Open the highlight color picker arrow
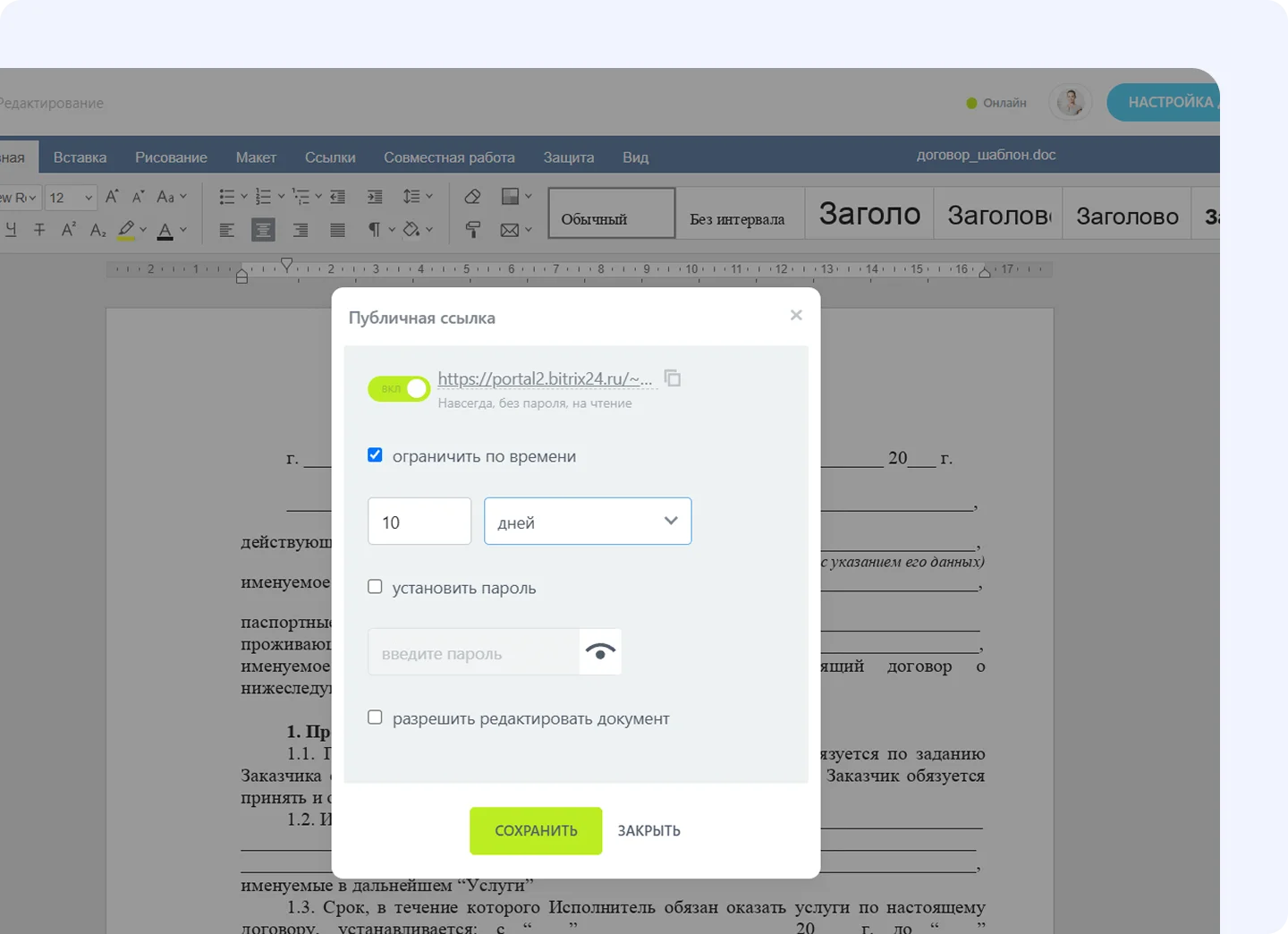The width and height of the screenshot is (1288, 934). pyautogui.click(x=143, y=230)
